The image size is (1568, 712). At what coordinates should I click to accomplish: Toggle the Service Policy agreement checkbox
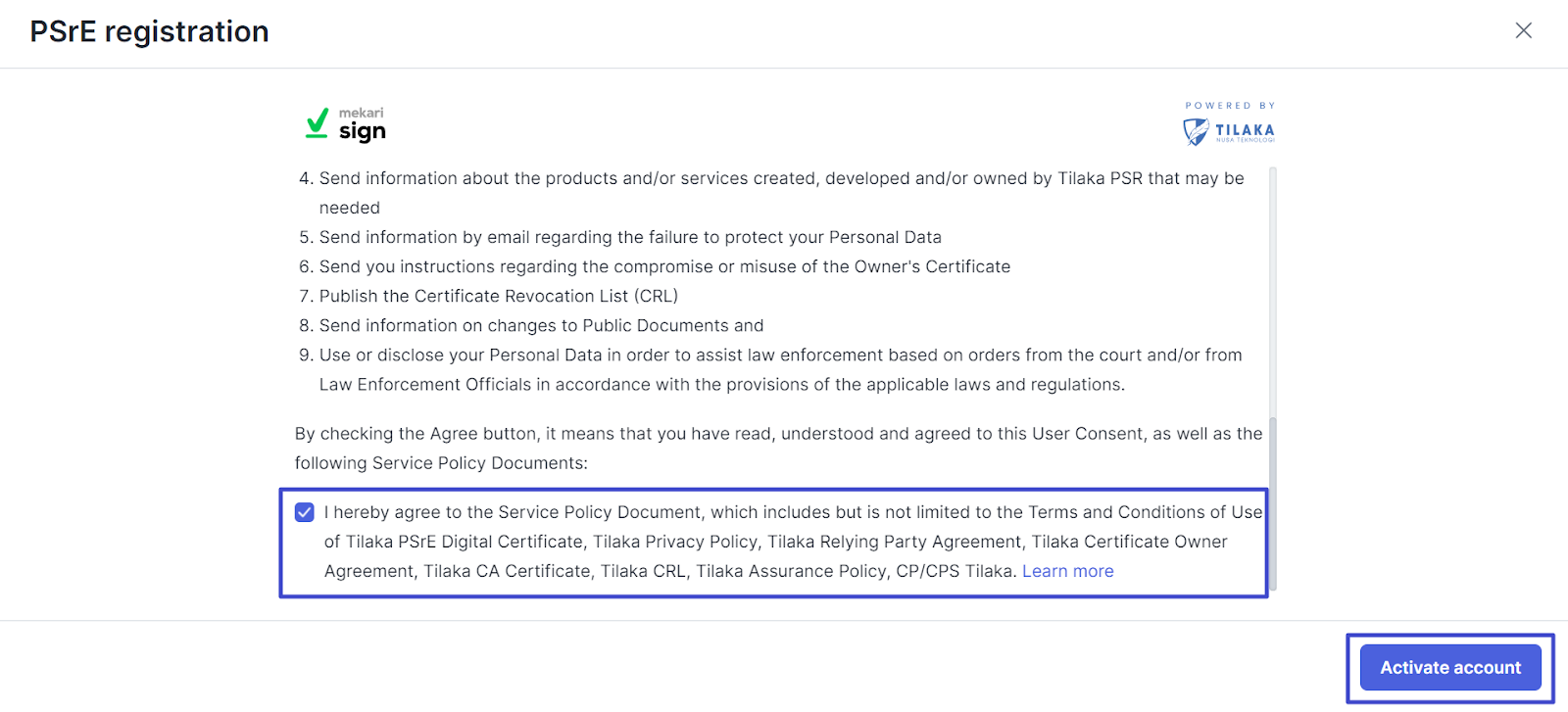[305, 512]
